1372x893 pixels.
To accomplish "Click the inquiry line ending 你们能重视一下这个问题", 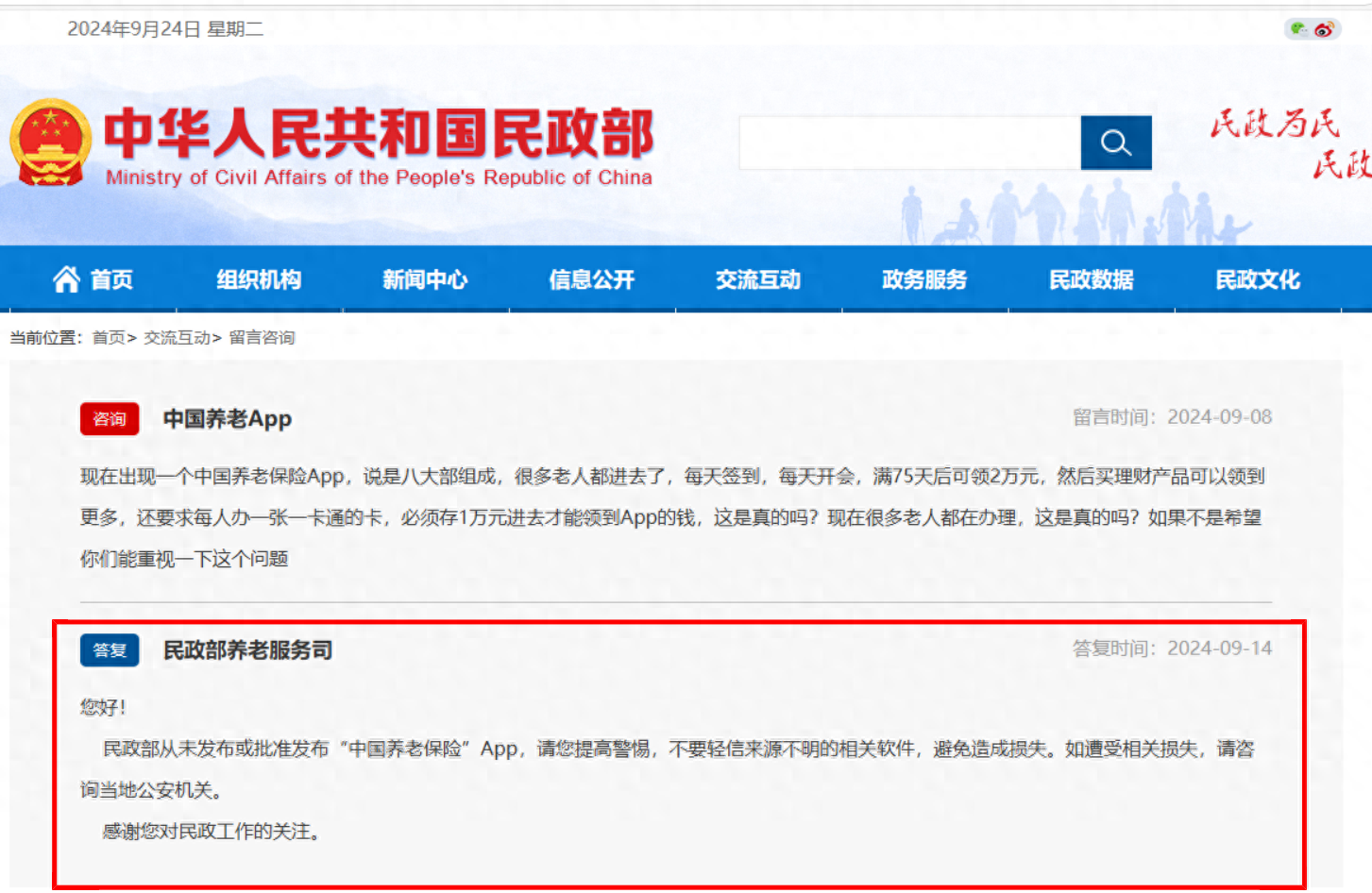I will point(184,559).
